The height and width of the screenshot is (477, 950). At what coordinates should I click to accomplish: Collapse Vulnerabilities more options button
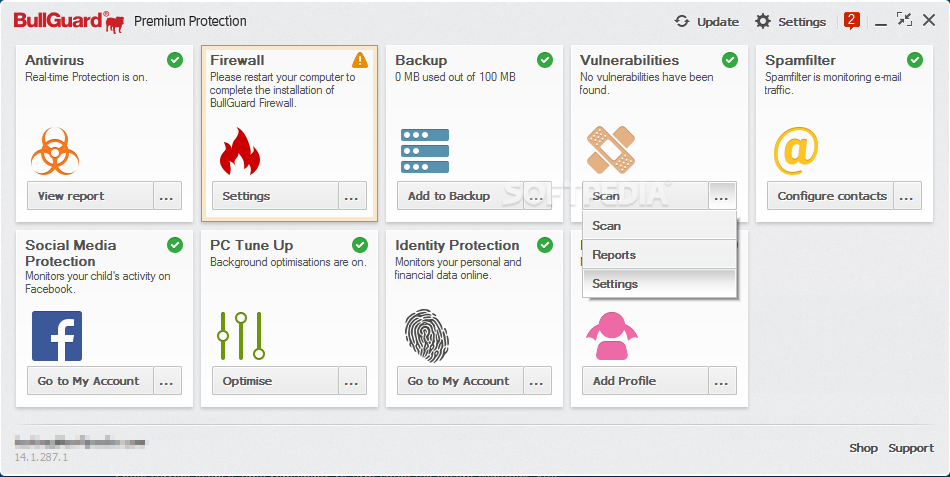point(722,196)
